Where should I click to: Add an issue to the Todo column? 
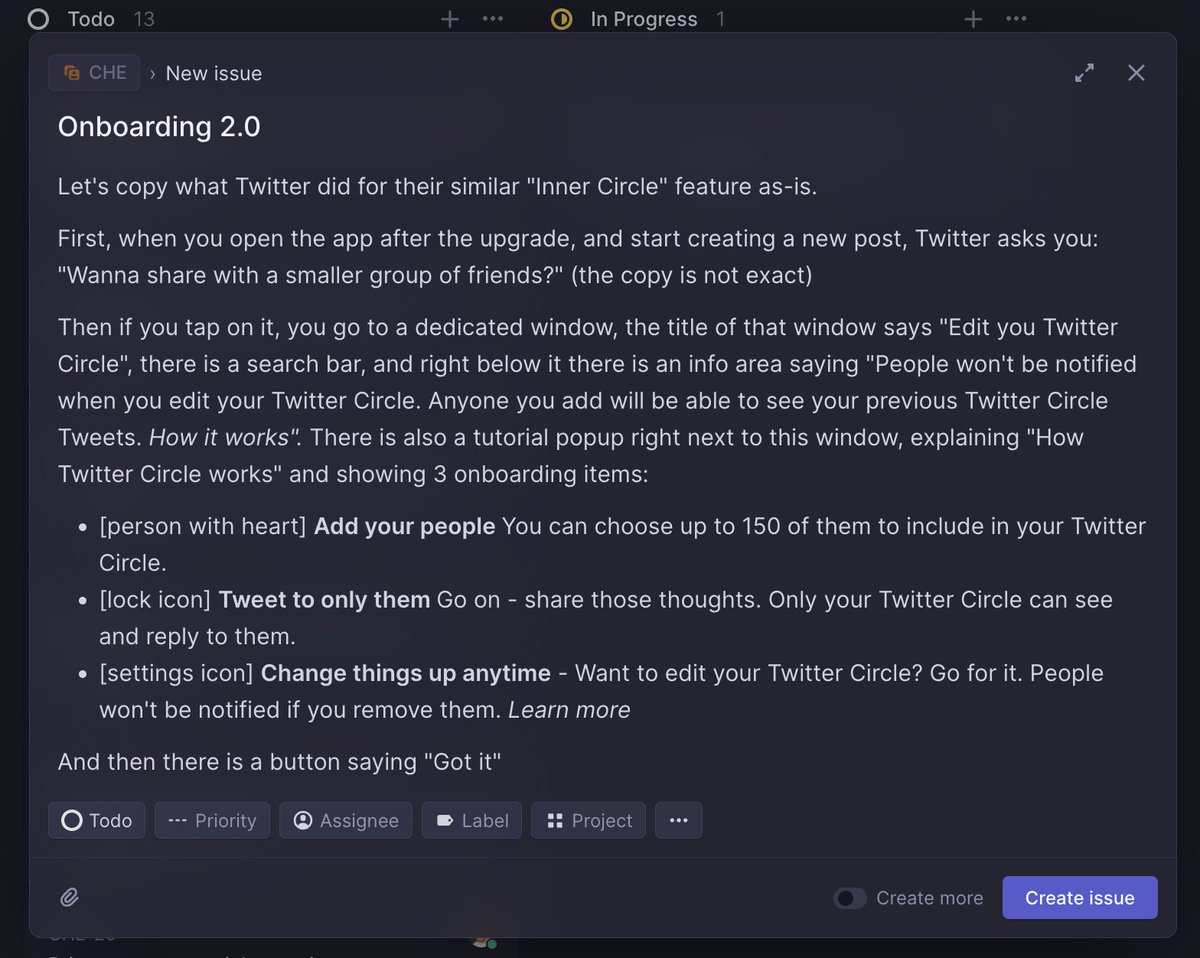pyautogui.click(x=450, y=19)
